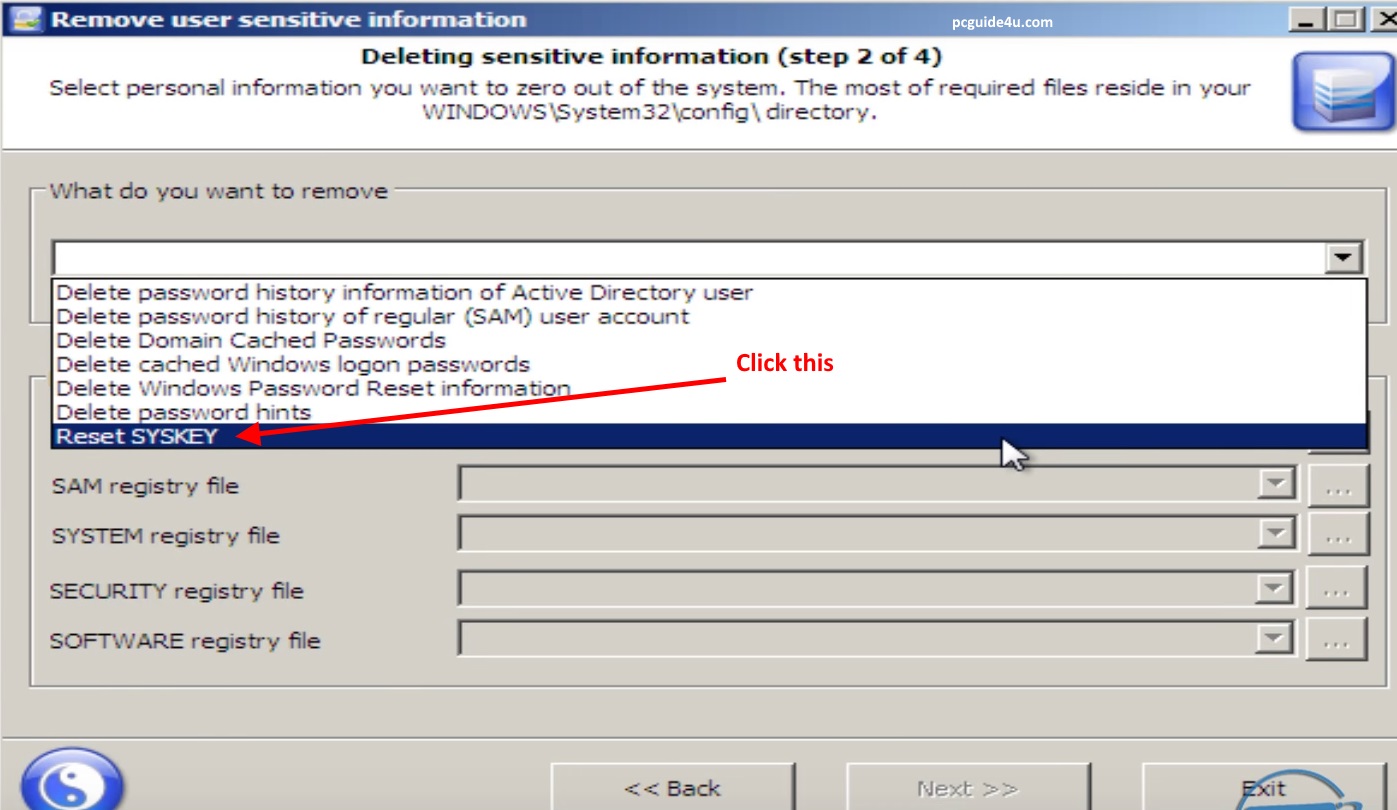This screenshot has width=1397, height=810.
Task: Choose Delete Domain Cached Passwords entry
Action: [x=251, y=340]
